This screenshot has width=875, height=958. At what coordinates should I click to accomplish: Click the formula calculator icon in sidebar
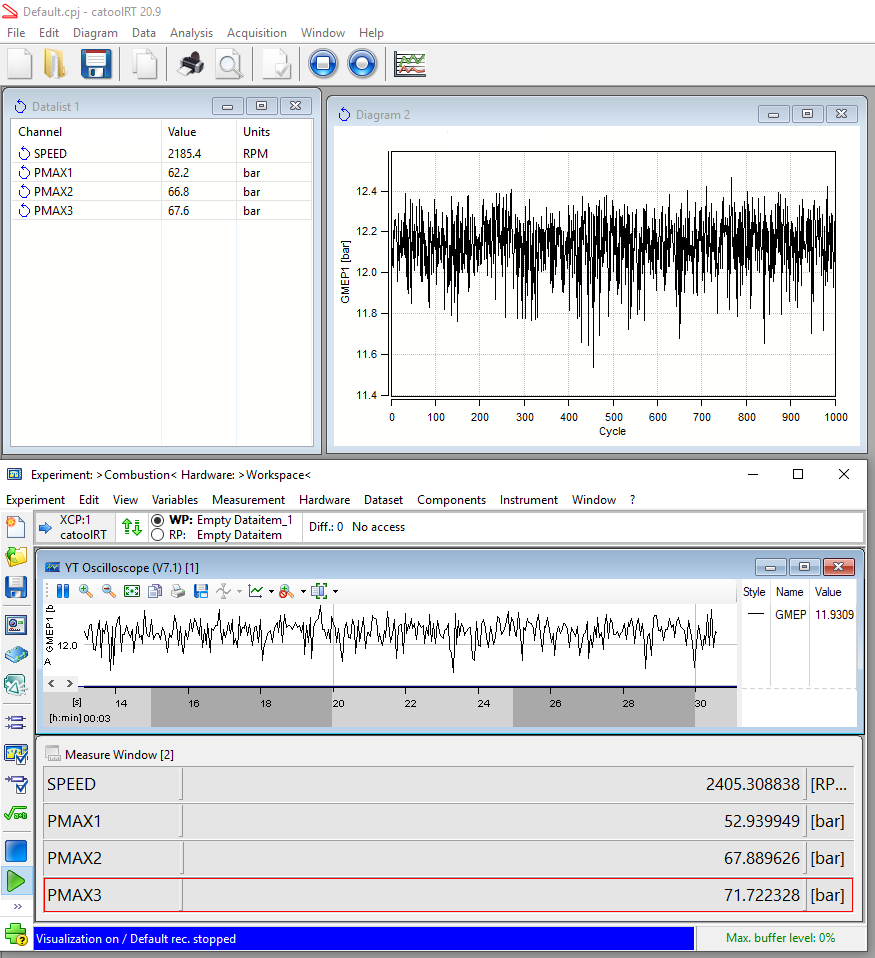(x=16, y=814)
